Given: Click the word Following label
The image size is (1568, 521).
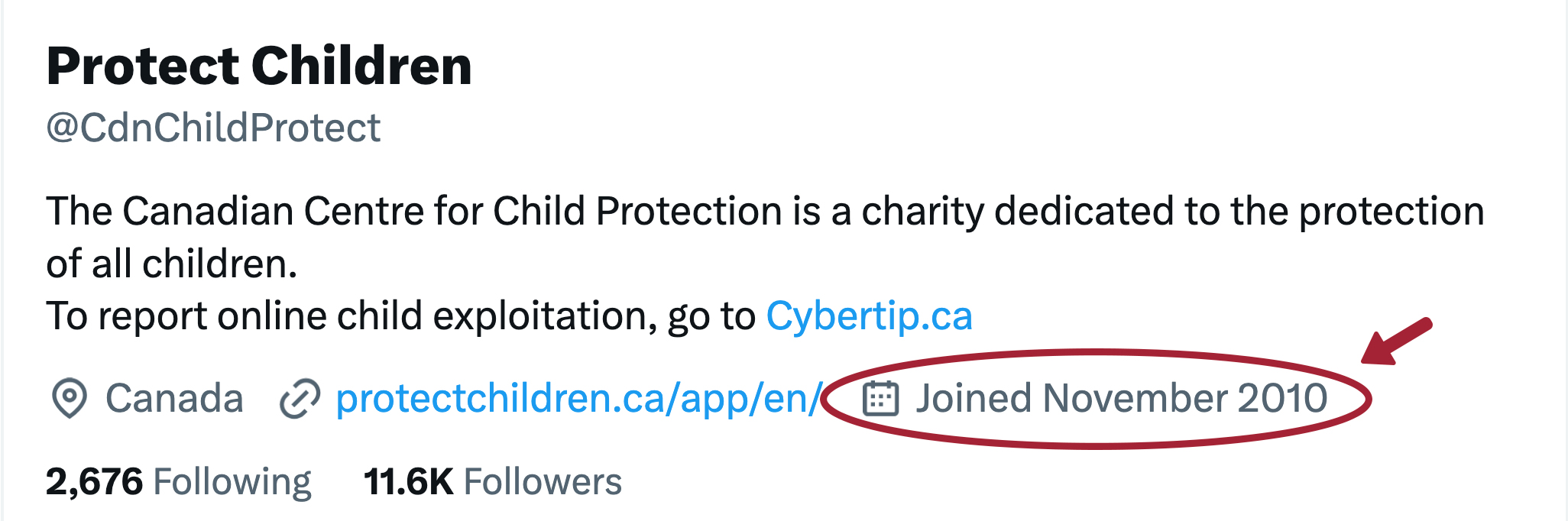Looking at the screenshot, I should click(x=232, y=483).
